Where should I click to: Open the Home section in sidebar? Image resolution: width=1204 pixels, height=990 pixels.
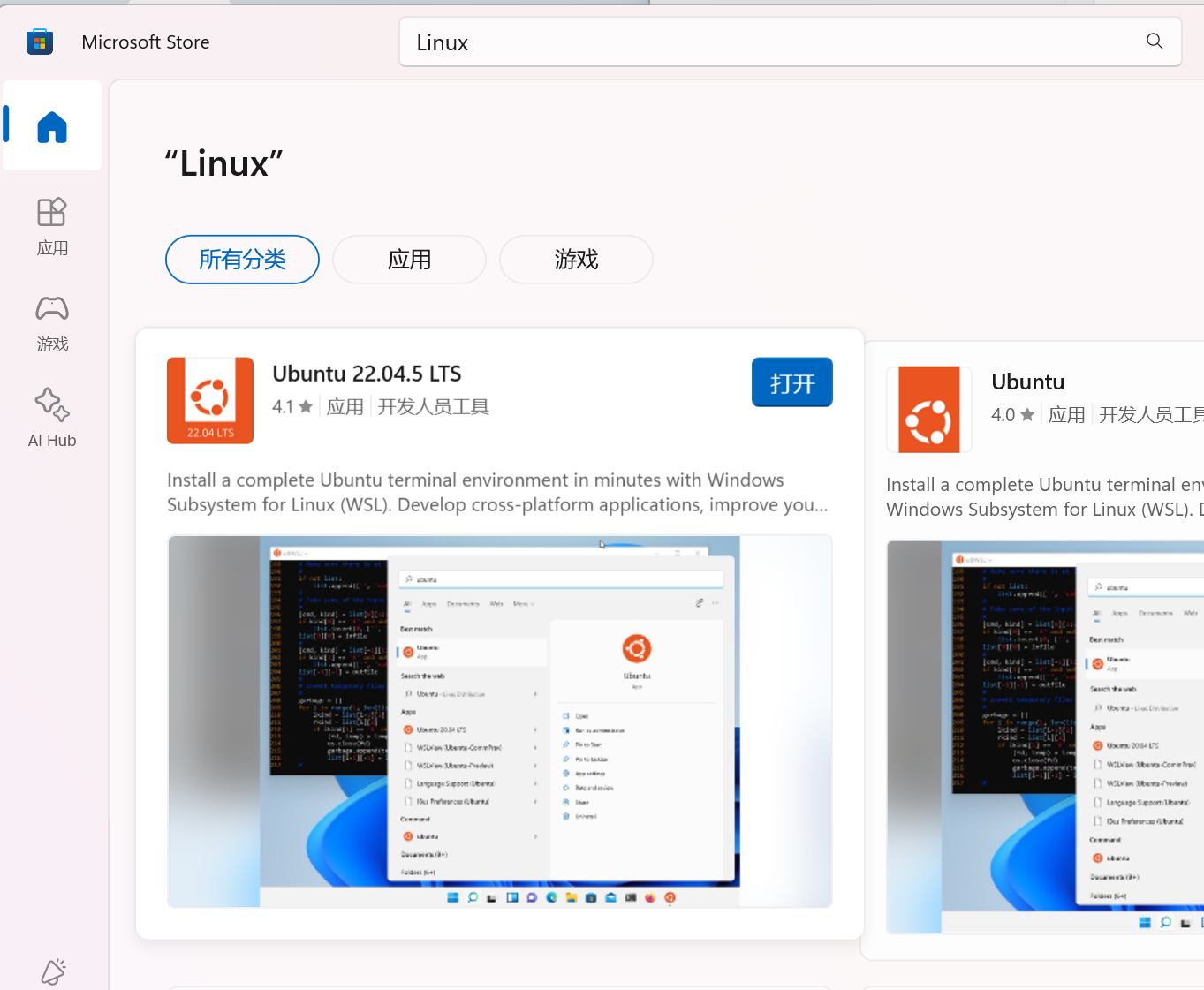point(52,126)
